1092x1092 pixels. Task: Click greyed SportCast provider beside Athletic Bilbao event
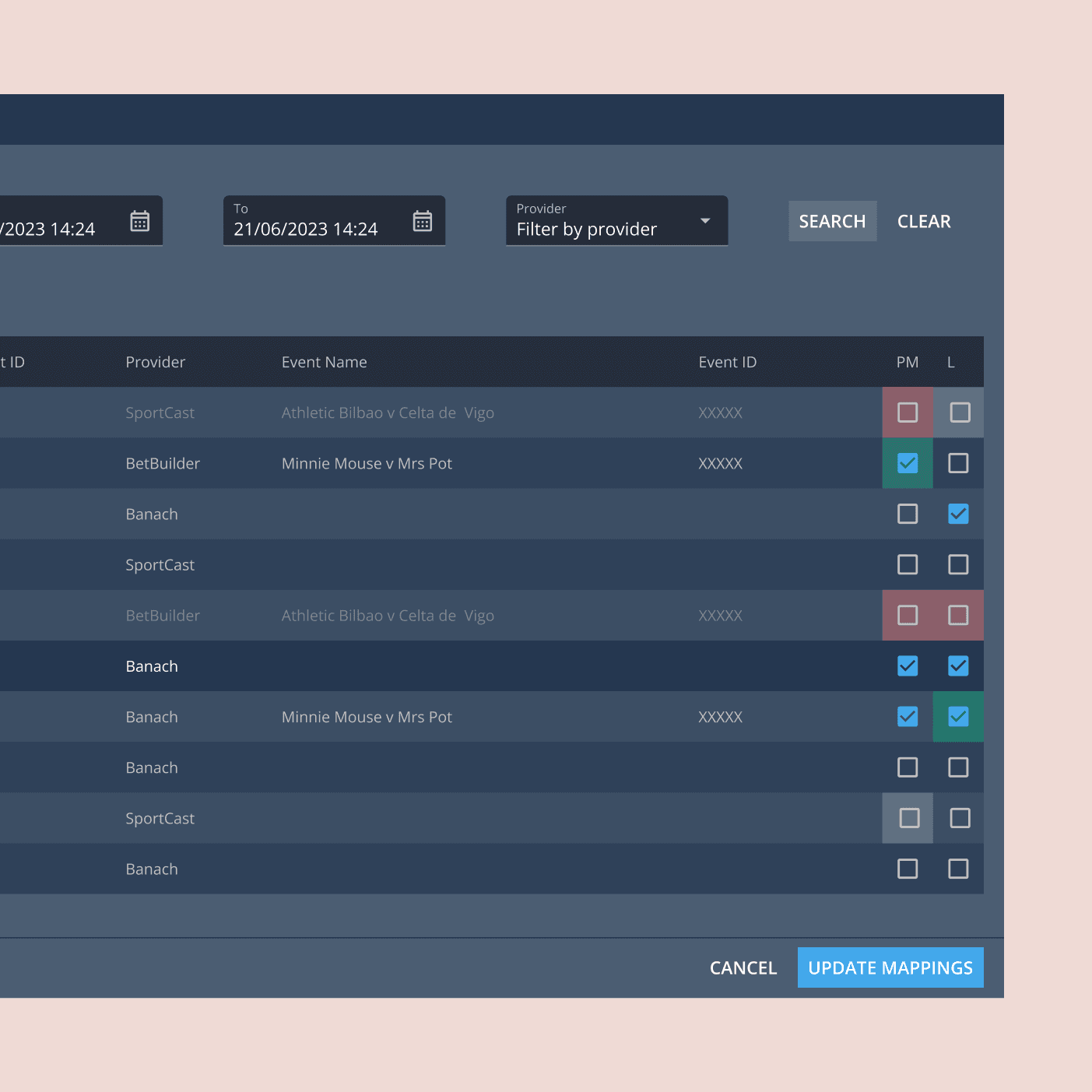(x=160, y=413)
